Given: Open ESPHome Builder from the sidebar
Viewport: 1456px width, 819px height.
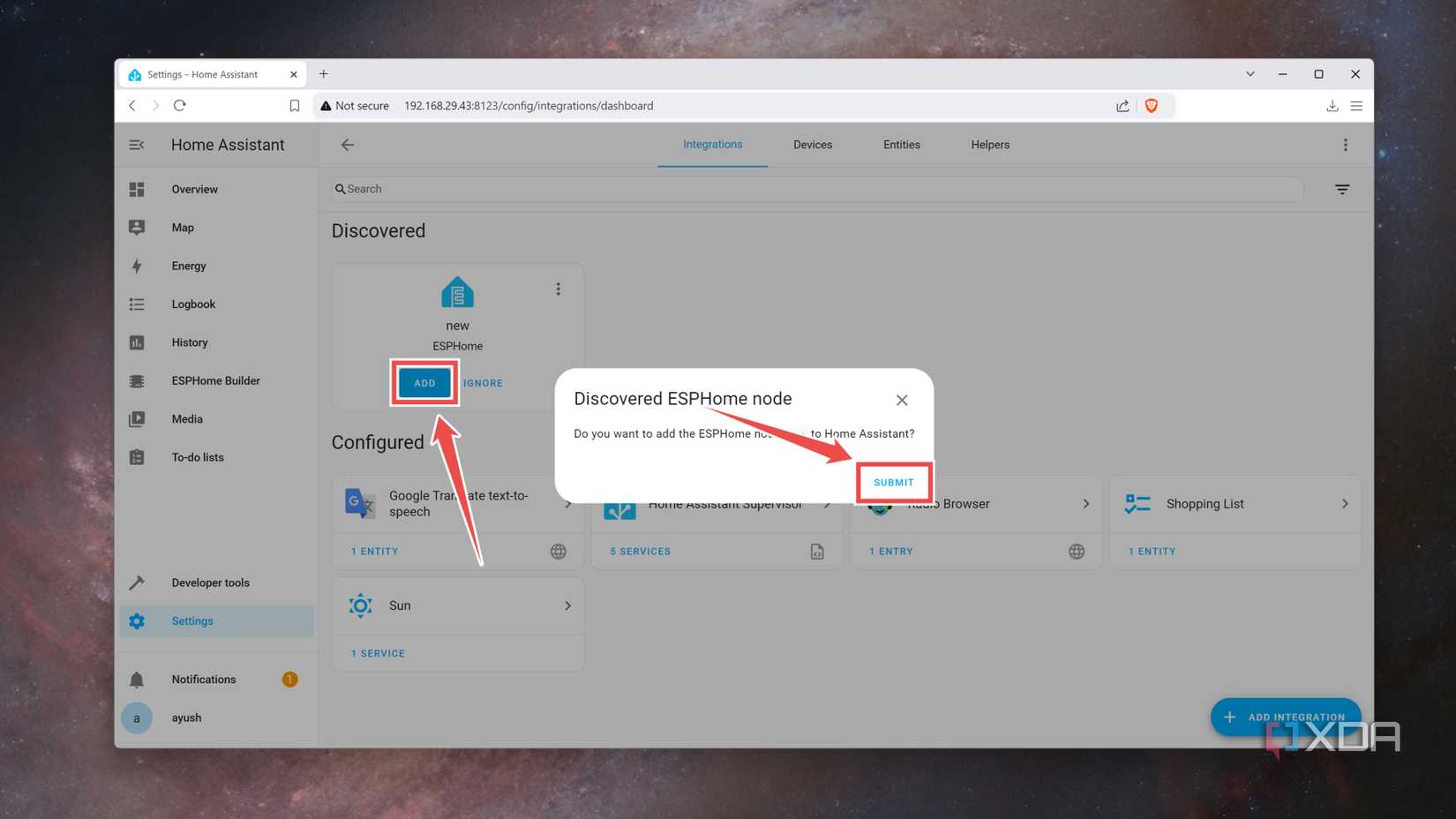Looking at the screenshot, I should tap(216, 381).
